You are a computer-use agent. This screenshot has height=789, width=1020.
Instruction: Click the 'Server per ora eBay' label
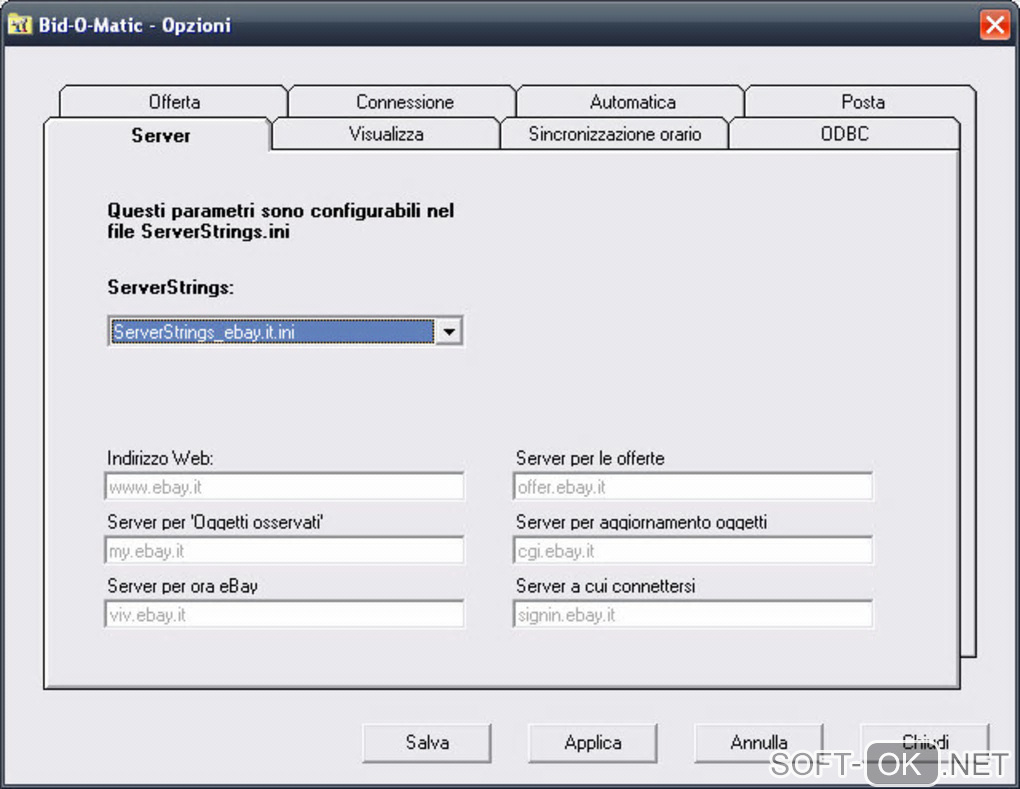coord(182,586)
